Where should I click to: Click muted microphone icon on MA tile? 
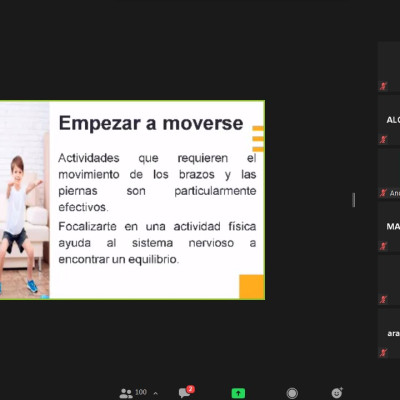point(383,246)
